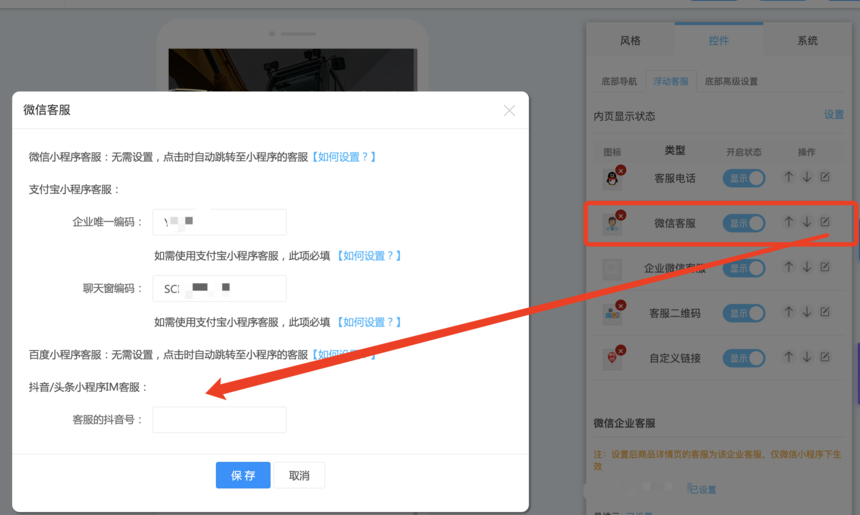Move 自定义链接 row down with arrow

click(807, 356)
